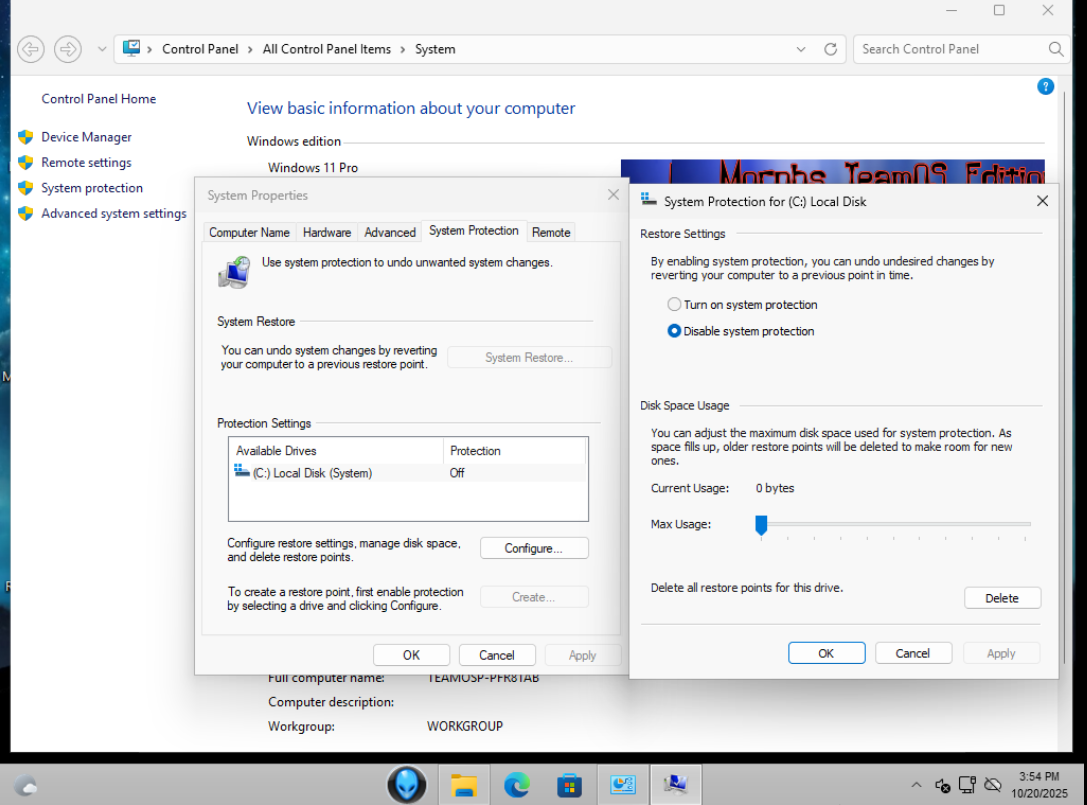Click the system protection computer icon
Screen dimensions: 1087x805
tap(234, 272)
